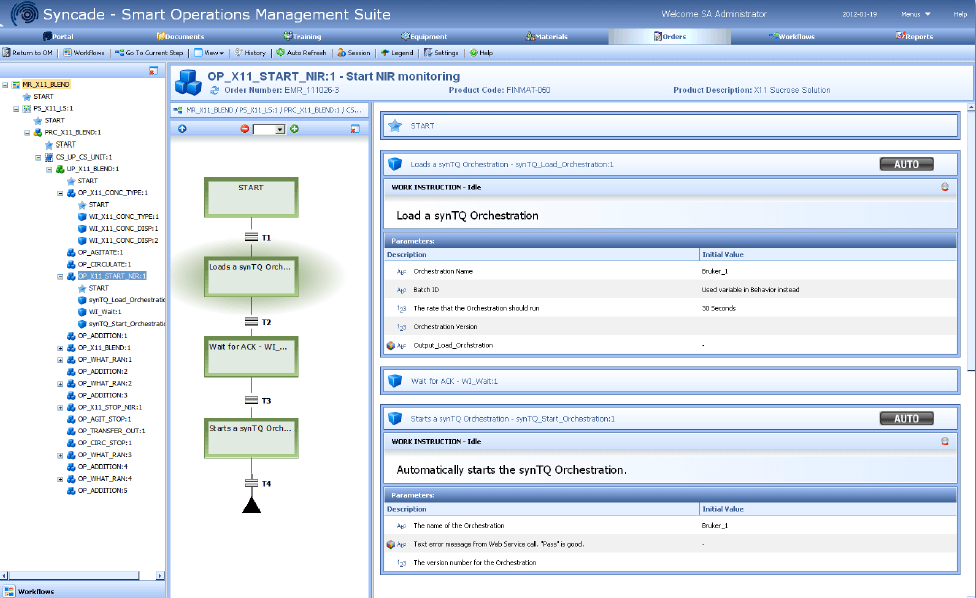Open the View dropdown in toolbar
This screenshot has height=598, width=976.
(209, 53)
